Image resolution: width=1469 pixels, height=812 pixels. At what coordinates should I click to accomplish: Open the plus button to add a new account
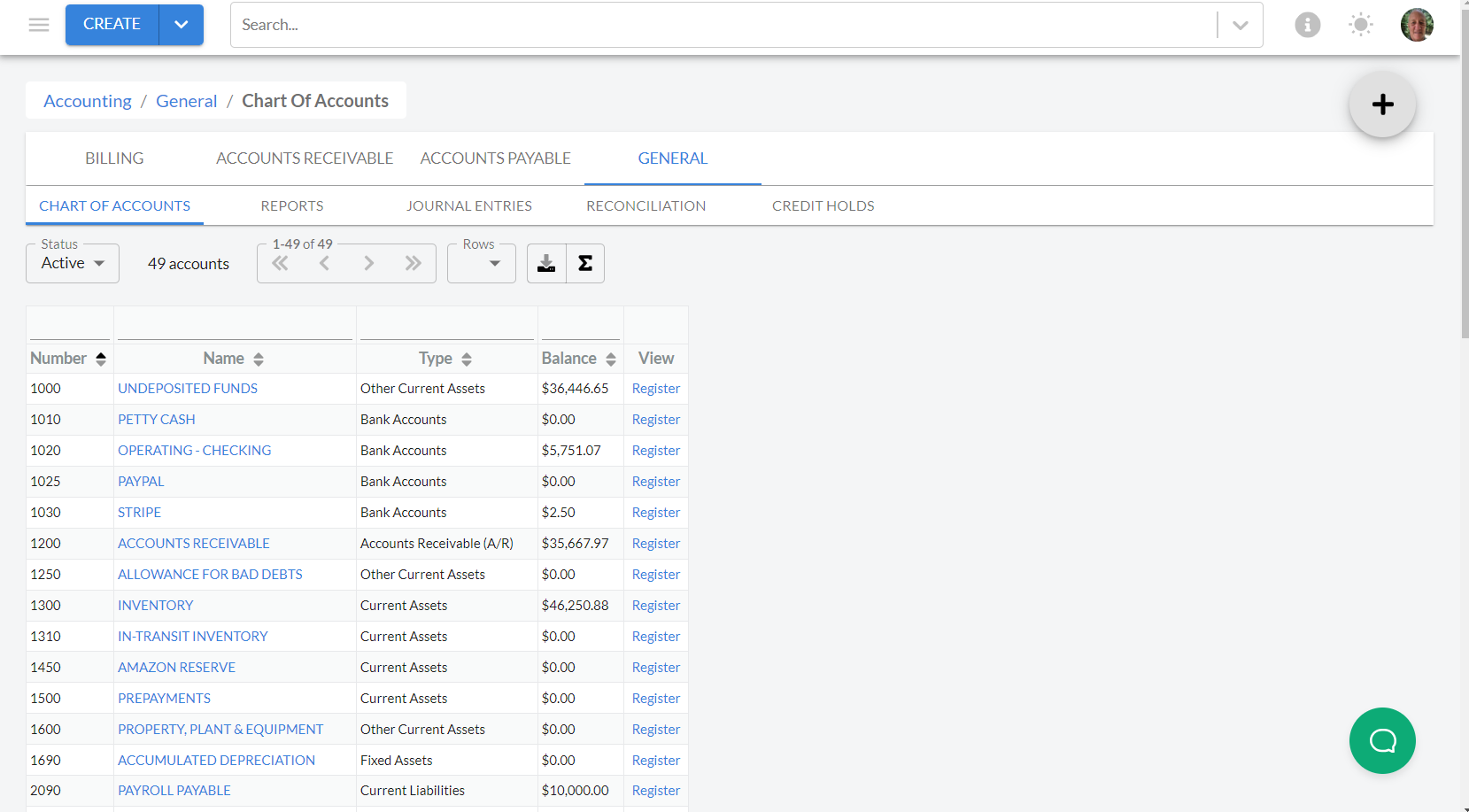1381,104
